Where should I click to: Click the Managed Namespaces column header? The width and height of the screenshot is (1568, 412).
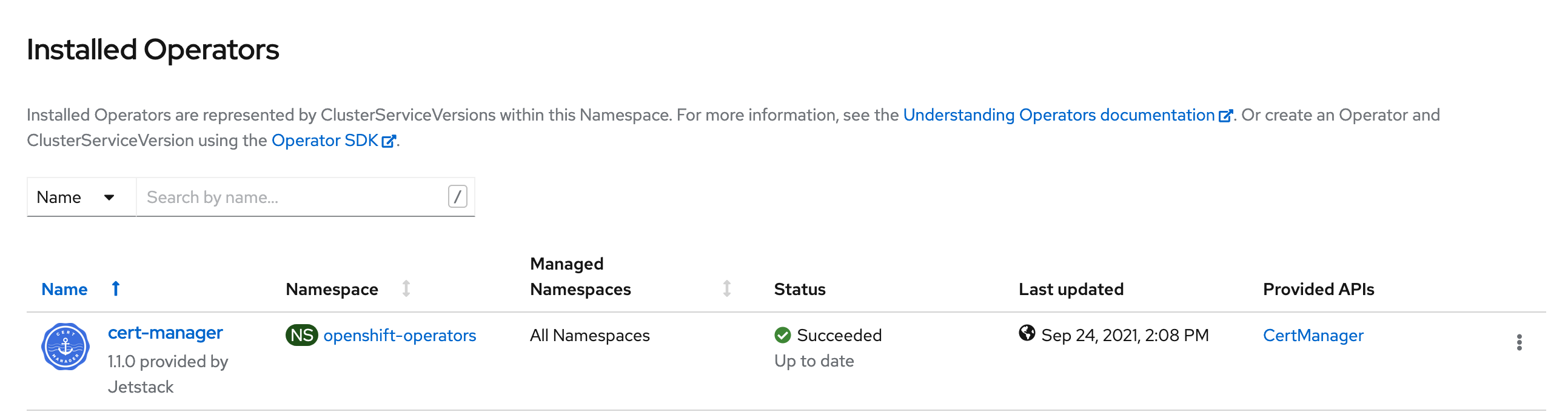pos(580,276)
